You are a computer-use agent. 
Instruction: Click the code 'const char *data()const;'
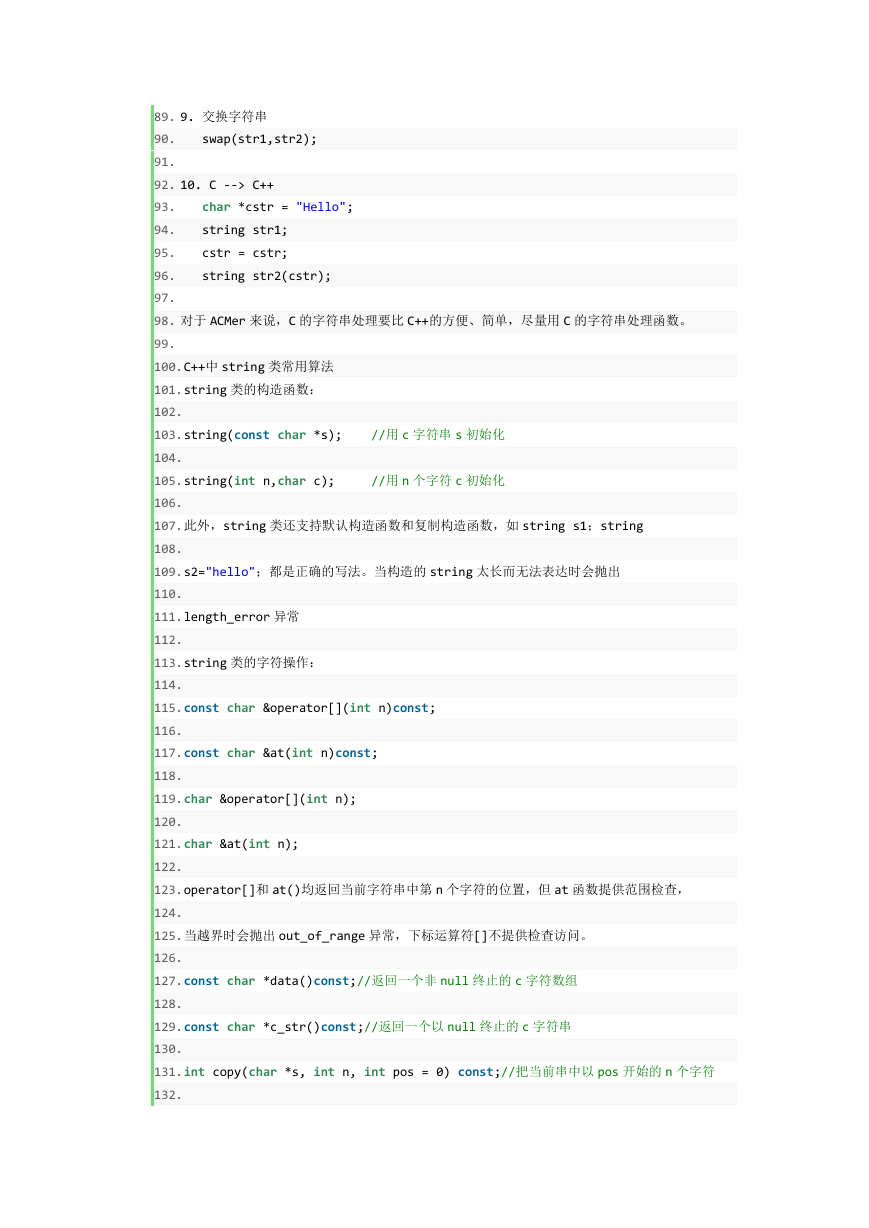click(x=270, y=981)
